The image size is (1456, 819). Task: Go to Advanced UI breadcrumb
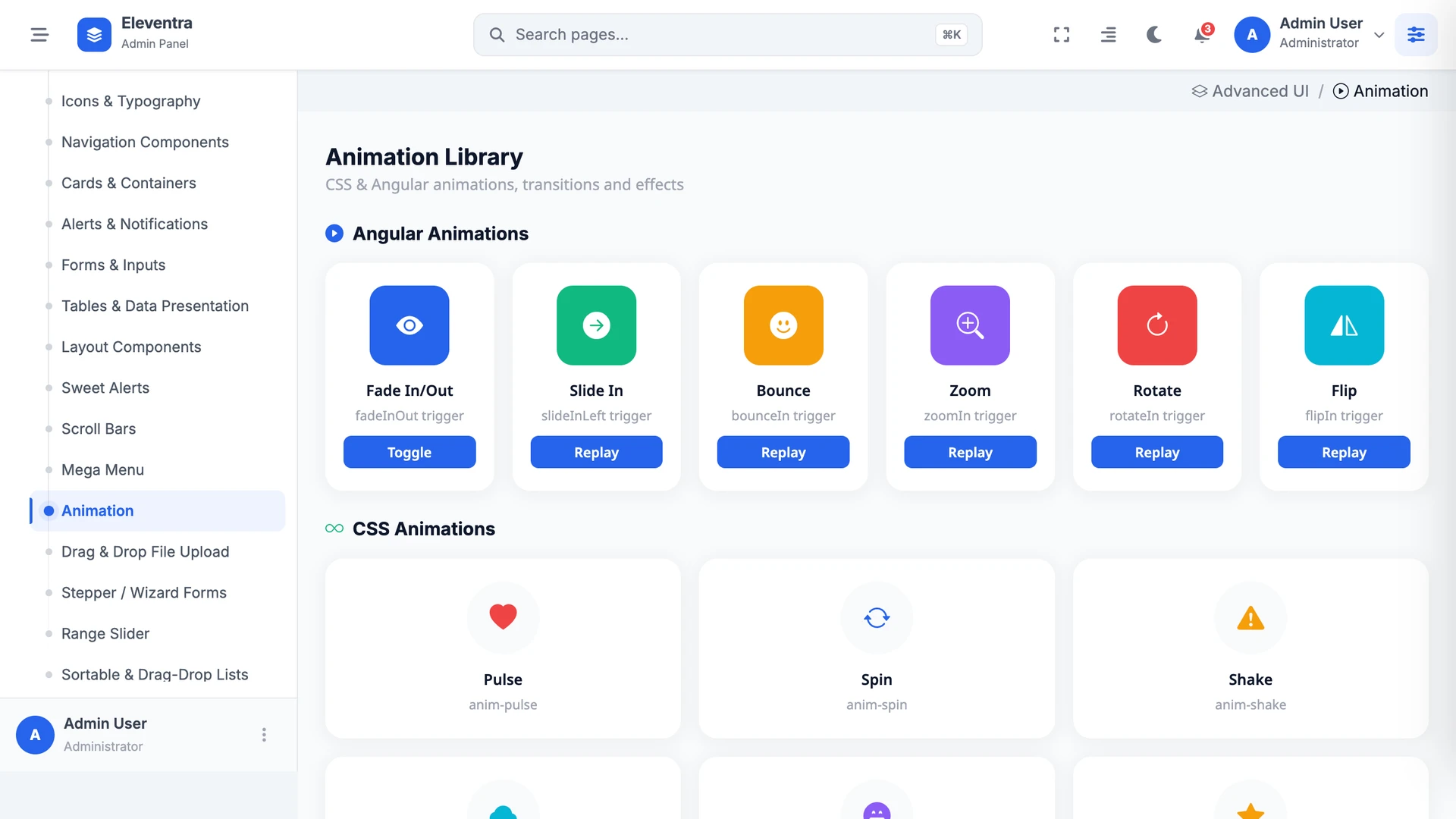click(1250, 91)
